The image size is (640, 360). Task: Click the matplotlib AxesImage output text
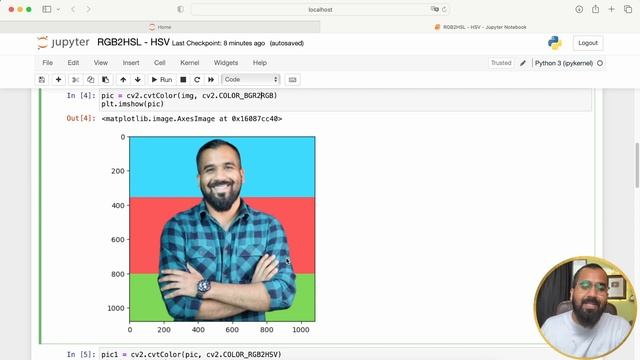point(191,119)
